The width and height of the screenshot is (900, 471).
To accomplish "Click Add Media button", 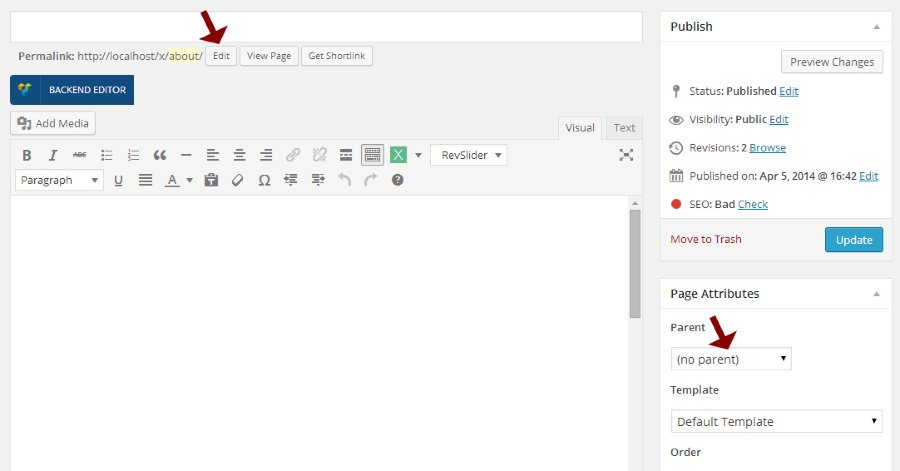I will tap(53, 123).
